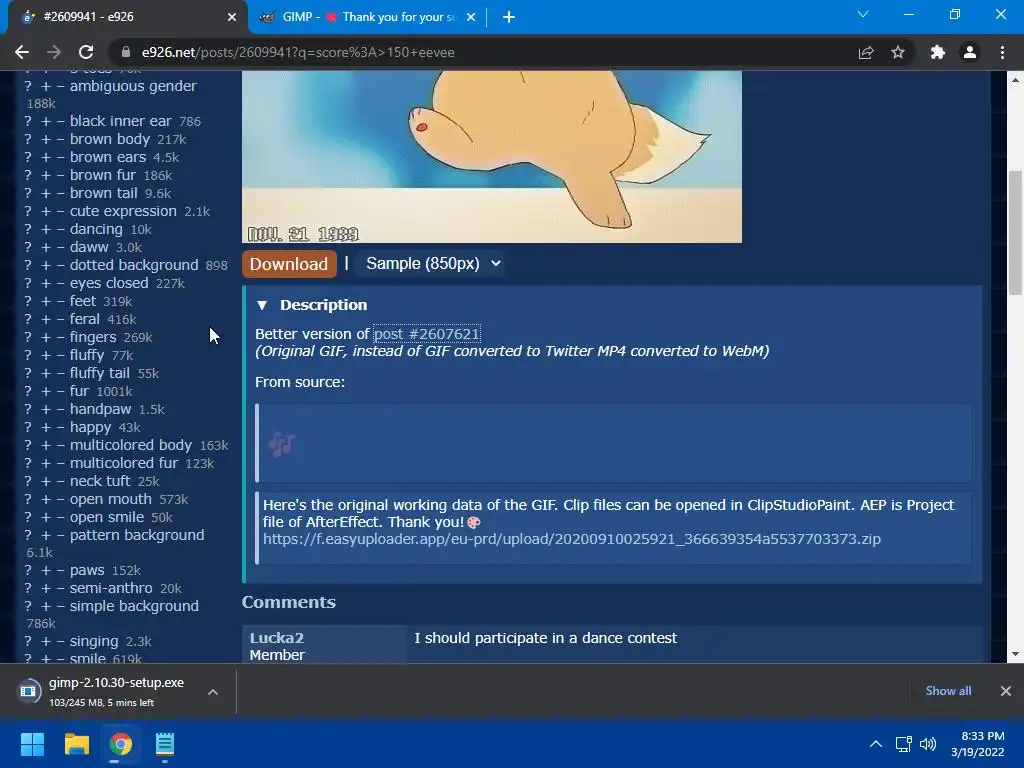The height and width of the screenshot is (768, 1024).
Task: Open the volume speaker tray icon
Action: click(x=927, y=744)
